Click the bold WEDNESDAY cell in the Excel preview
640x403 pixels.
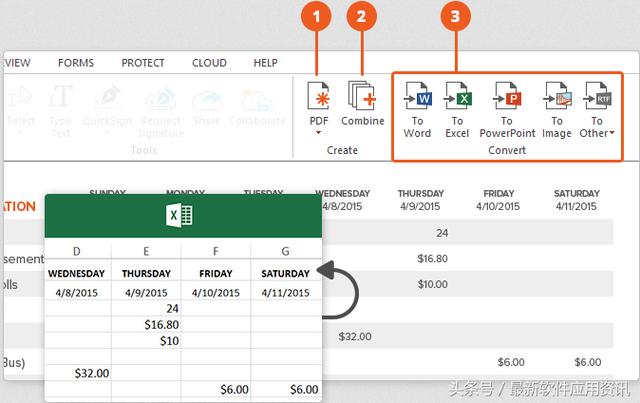(x=76, y=274)
